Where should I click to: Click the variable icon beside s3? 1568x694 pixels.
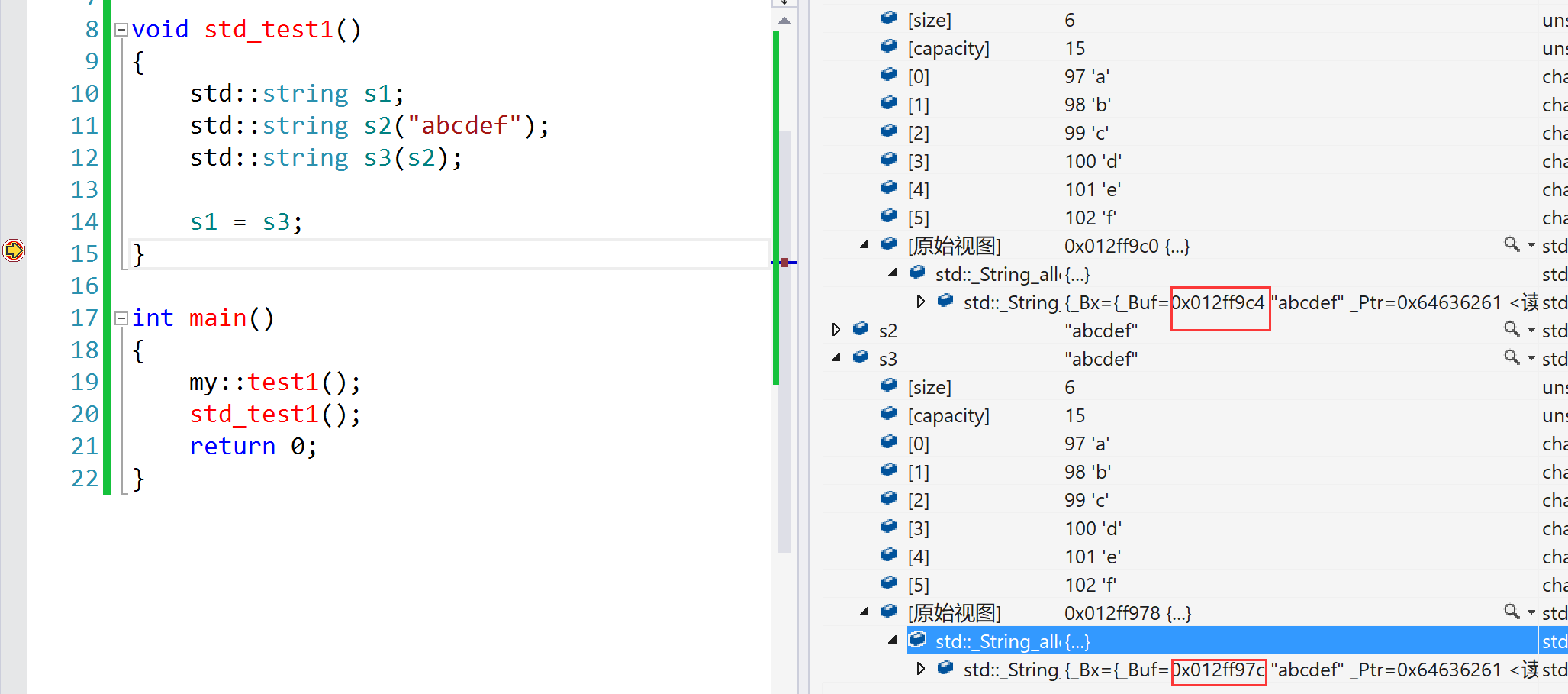861,357
